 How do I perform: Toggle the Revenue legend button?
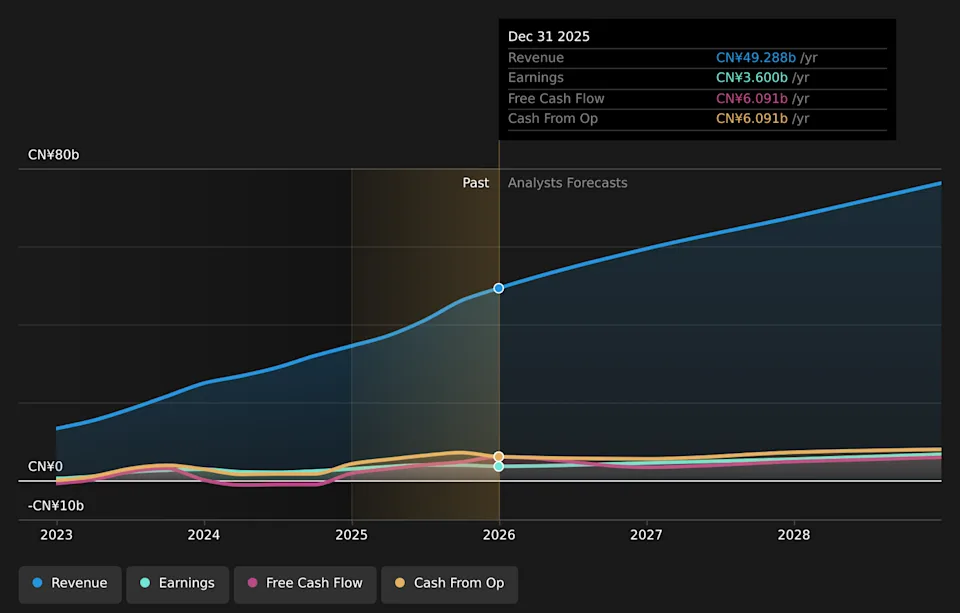(70, 583)
